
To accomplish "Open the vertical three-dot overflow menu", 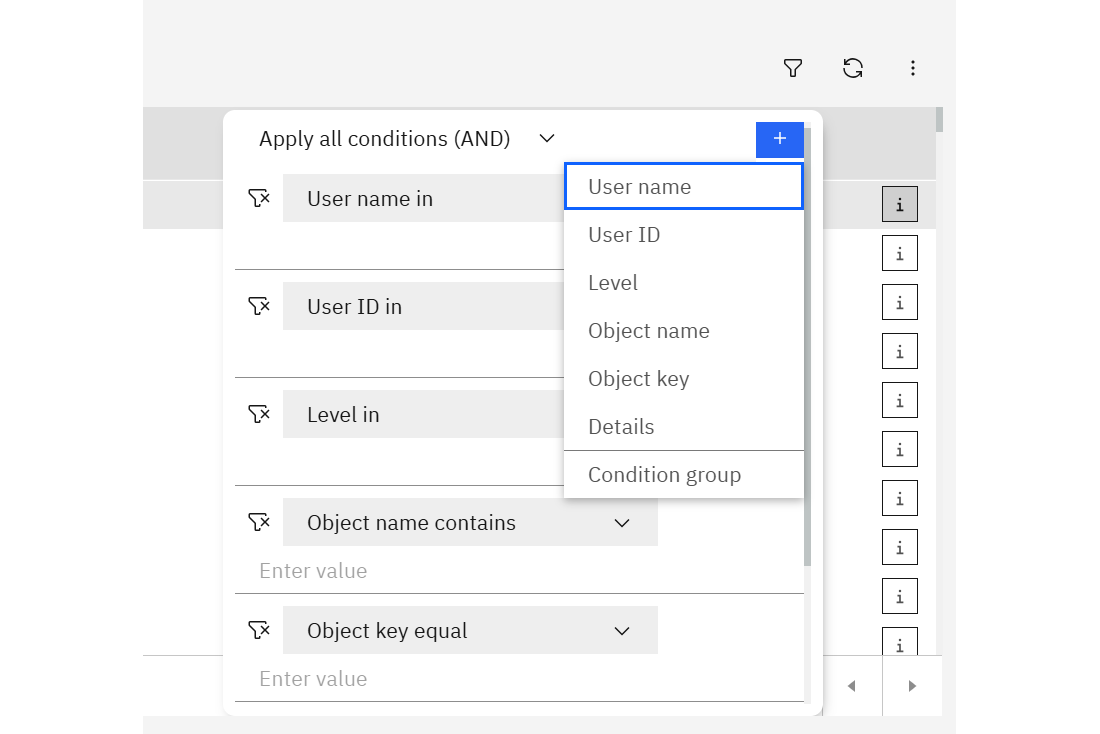I will pos(912,68).
